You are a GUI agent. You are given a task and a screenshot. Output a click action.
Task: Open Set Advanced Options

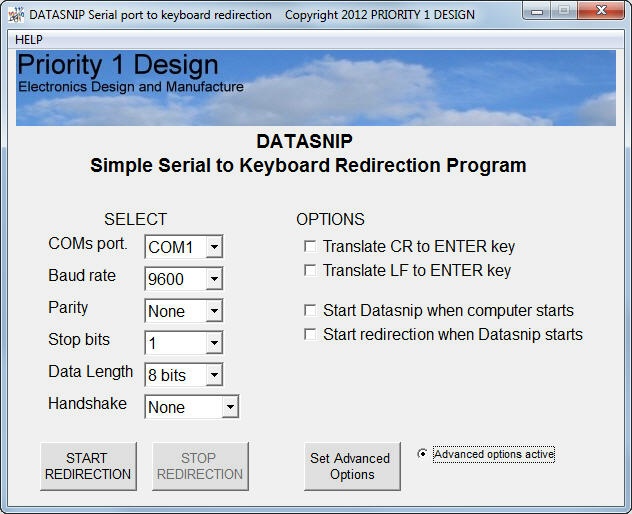pos(352,466)
